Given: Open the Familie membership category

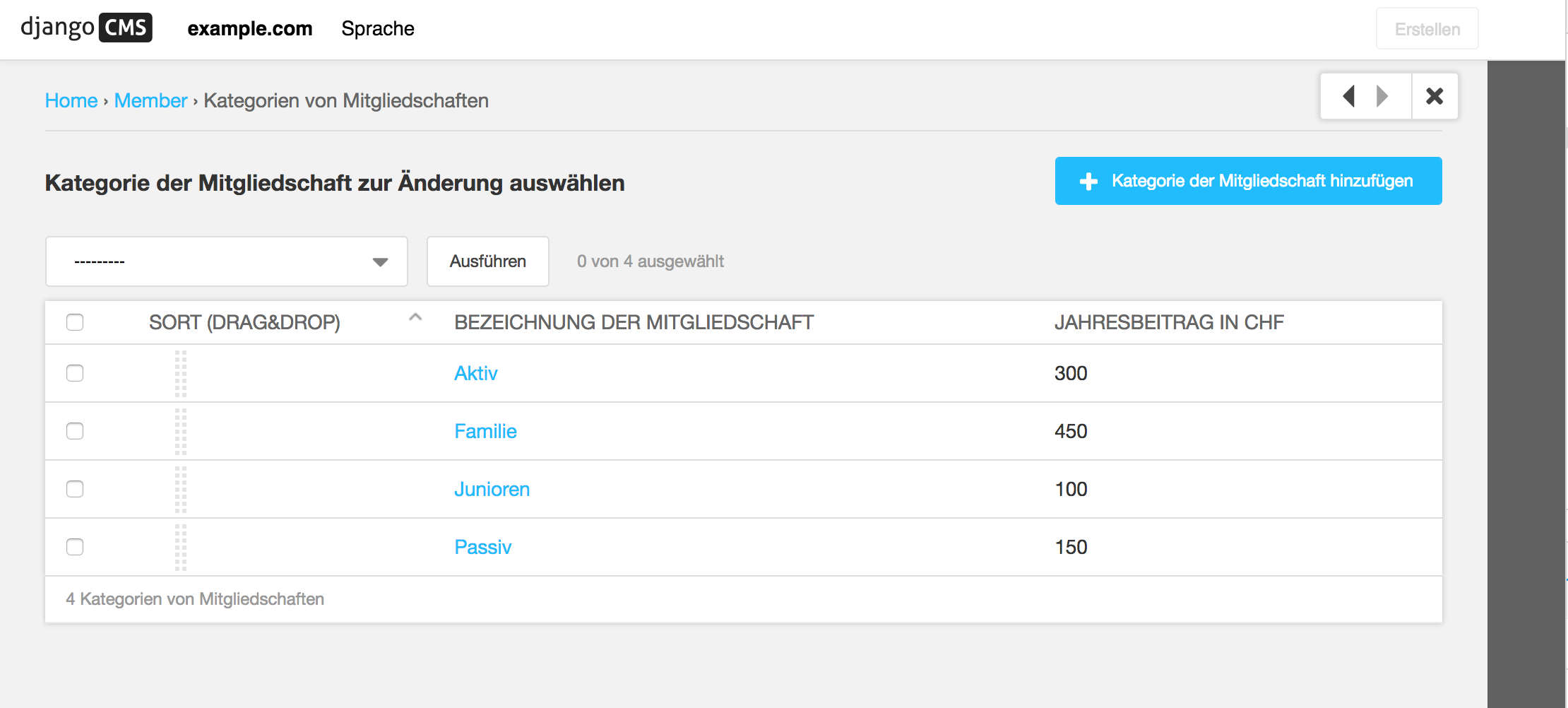Looking at the screenshot, I should click(x=486, y=431).
